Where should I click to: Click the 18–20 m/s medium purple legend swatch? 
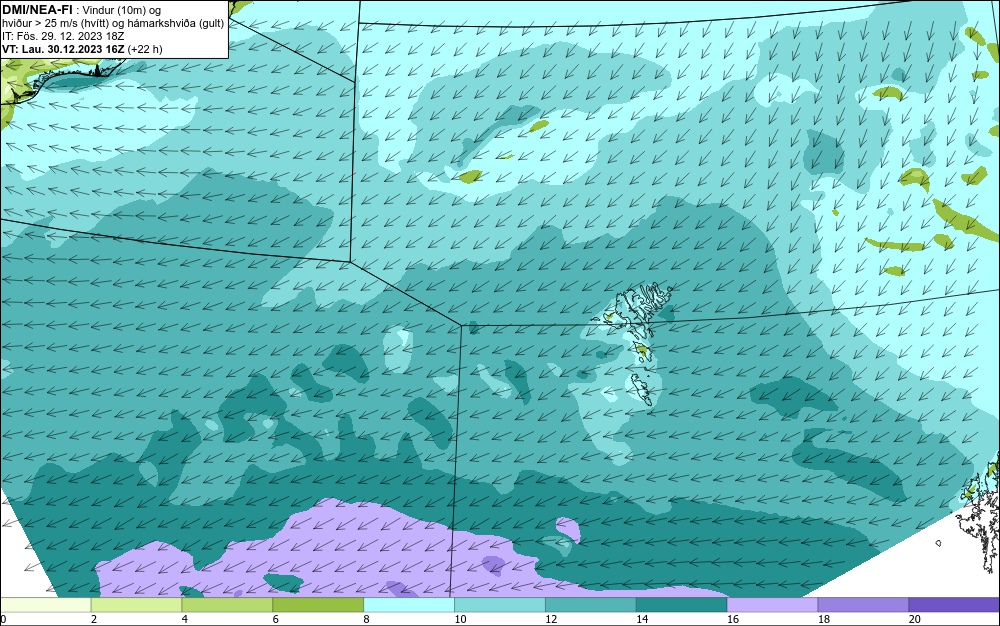864,605
